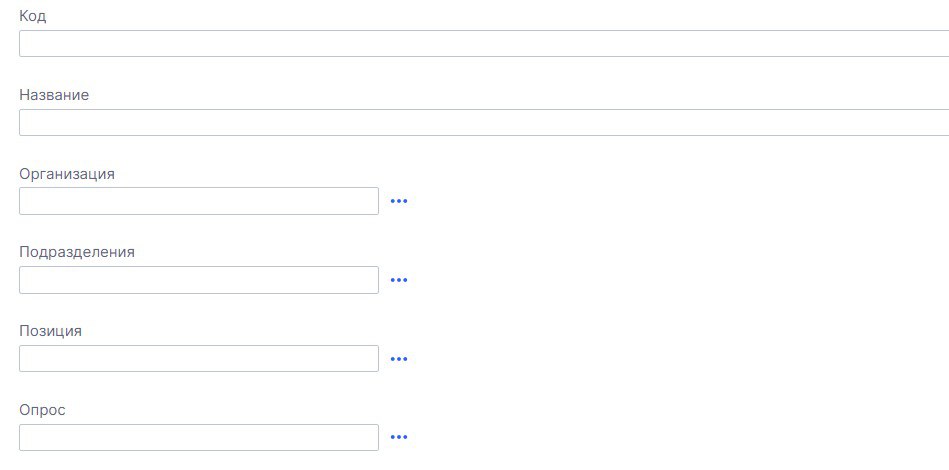This screenshot has width=949, height=470.
Task: Open the Опрос picker using three dots
Action: point(399,437)
